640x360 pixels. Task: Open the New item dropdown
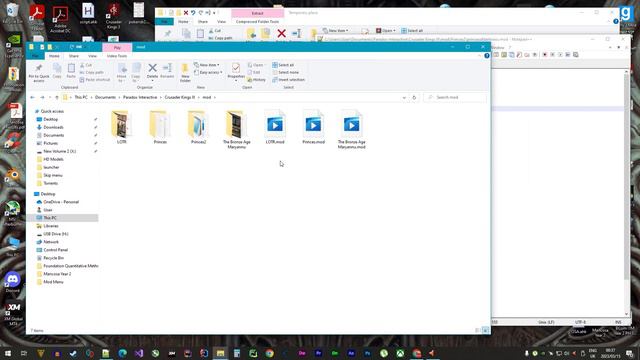tap(207, 65)
